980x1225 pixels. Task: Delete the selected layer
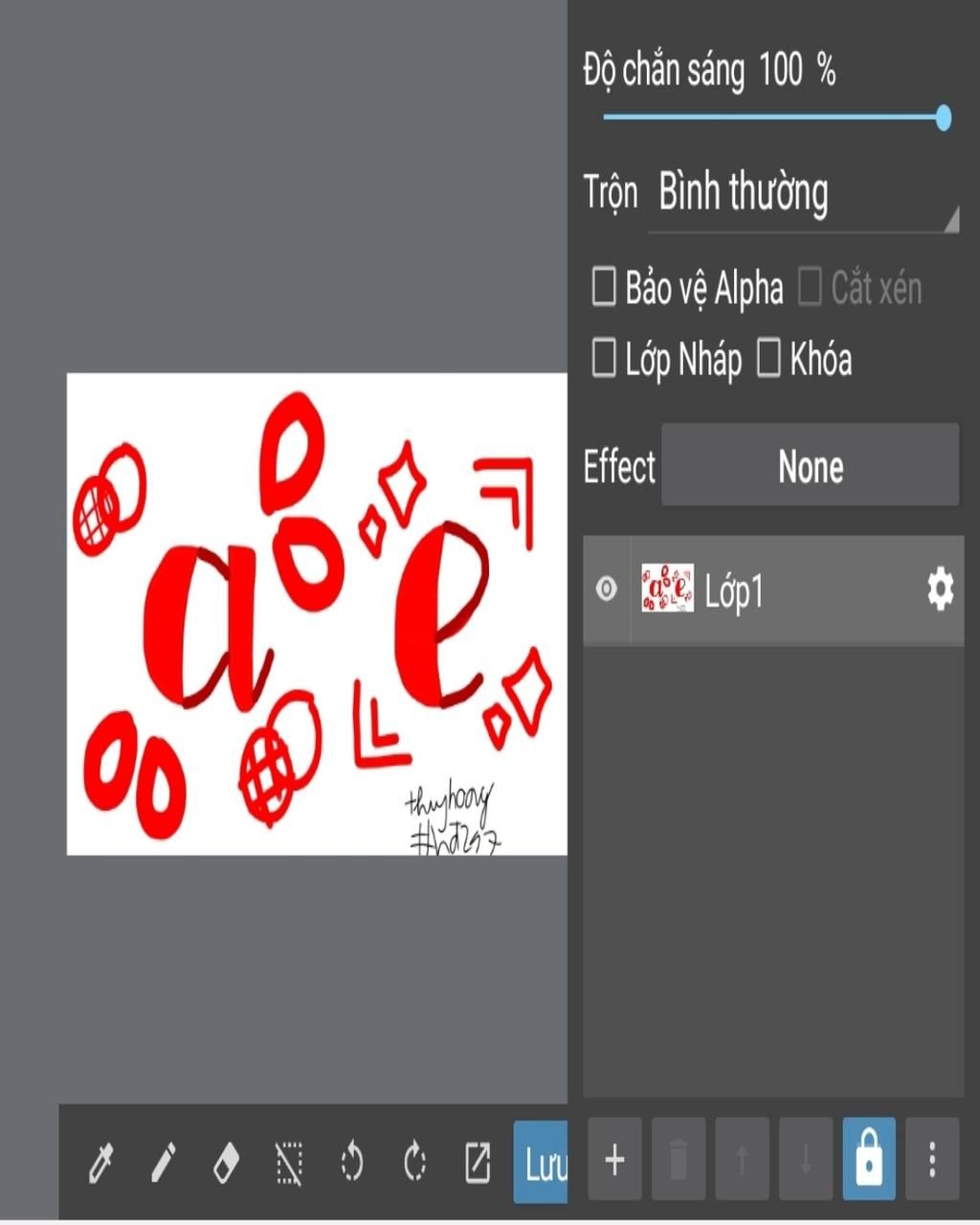[x=679, y=1160]
